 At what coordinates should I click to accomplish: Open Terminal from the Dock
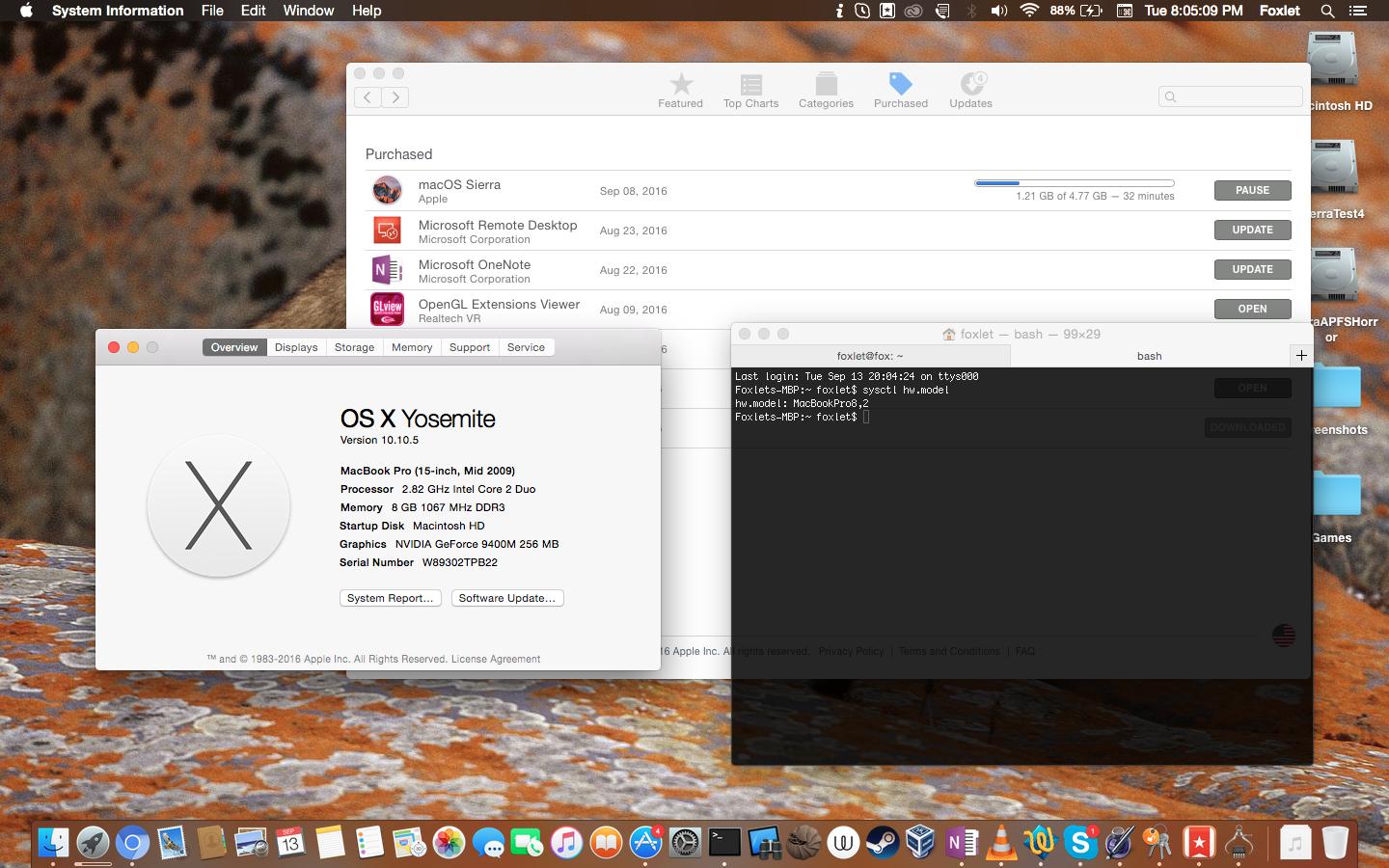click(x=724, y=843)
